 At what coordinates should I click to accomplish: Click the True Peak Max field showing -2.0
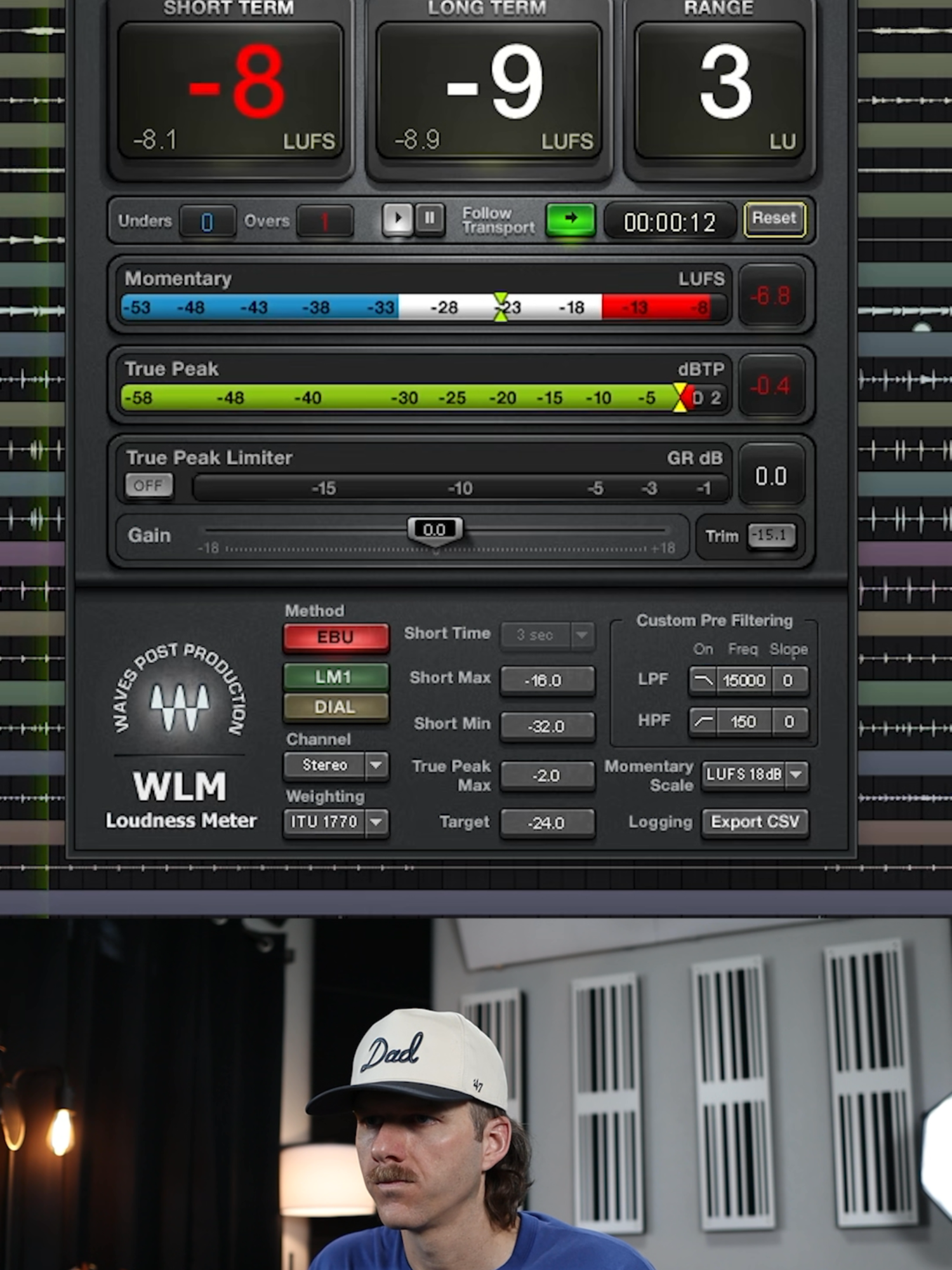548,776
